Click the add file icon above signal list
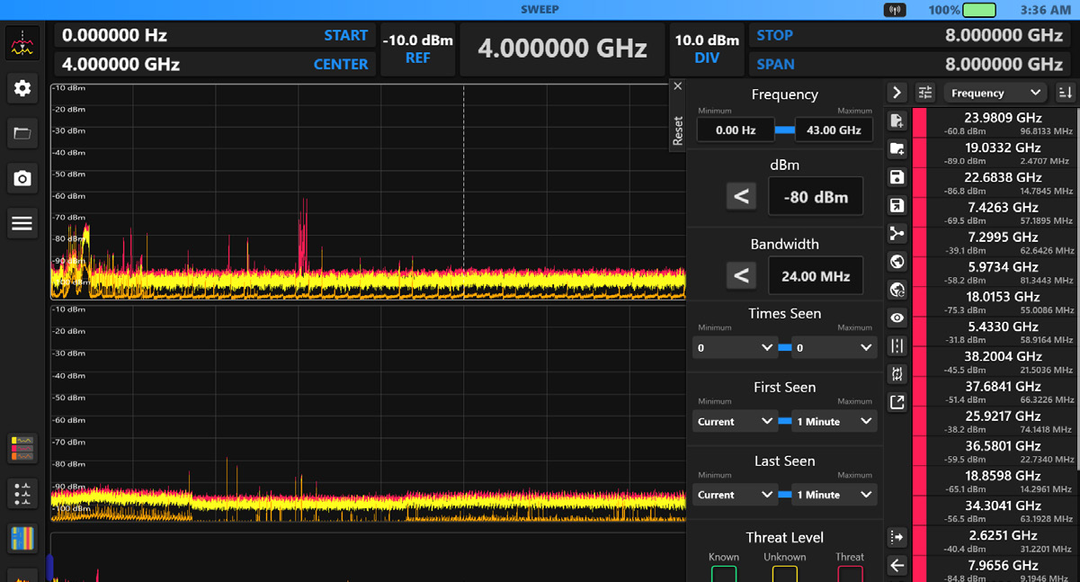Viewport: 1080px width, 582px height. [897, 121]
